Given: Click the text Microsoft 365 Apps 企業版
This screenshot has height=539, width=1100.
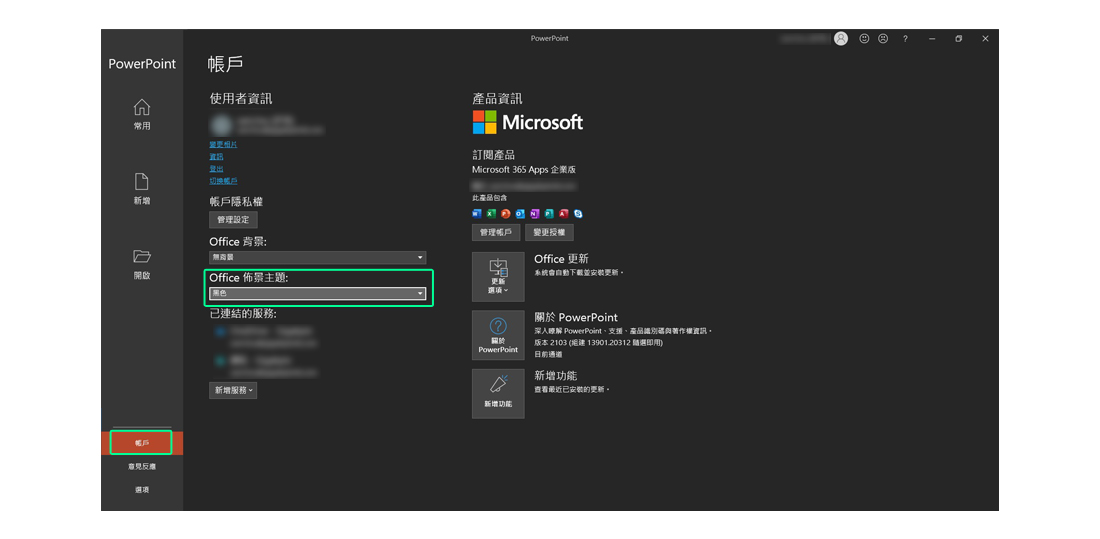Looking at the screenshot, I should (x=524, y=170).
